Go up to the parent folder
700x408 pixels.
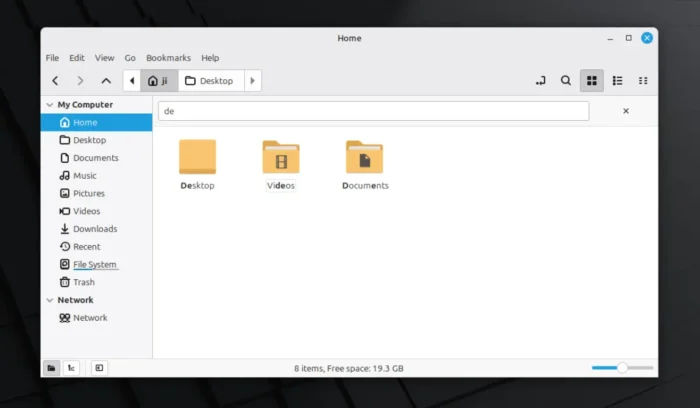pos(106,81)
